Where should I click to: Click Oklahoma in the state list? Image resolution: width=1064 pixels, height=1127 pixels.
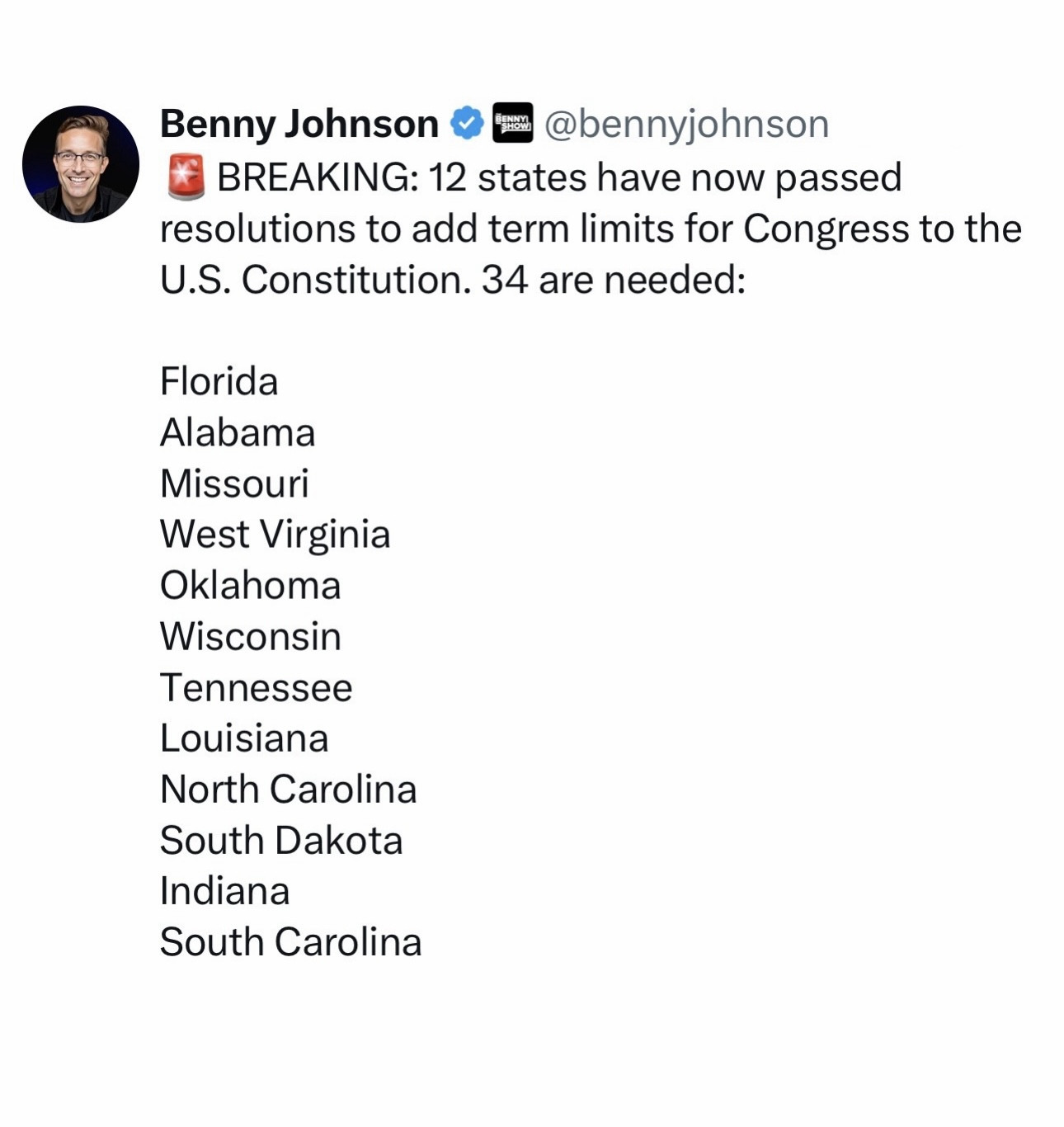tap(250, 586)
